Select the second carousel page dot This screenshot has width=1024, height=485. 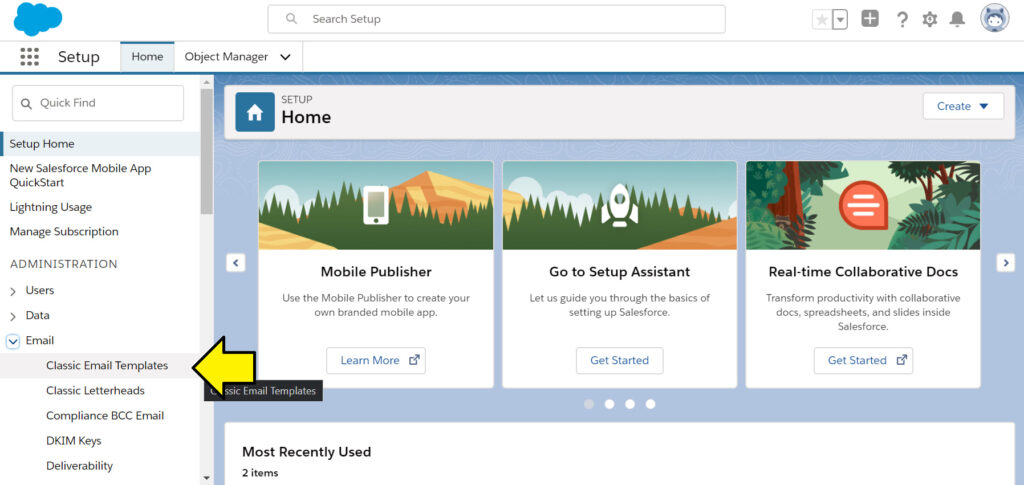[609, 404]
